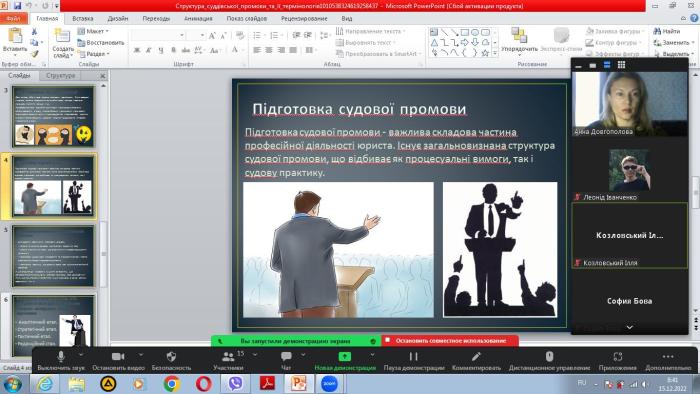Click Пауза демонстрации pause share
Screen dimensions: 700x394
point(414,361)
